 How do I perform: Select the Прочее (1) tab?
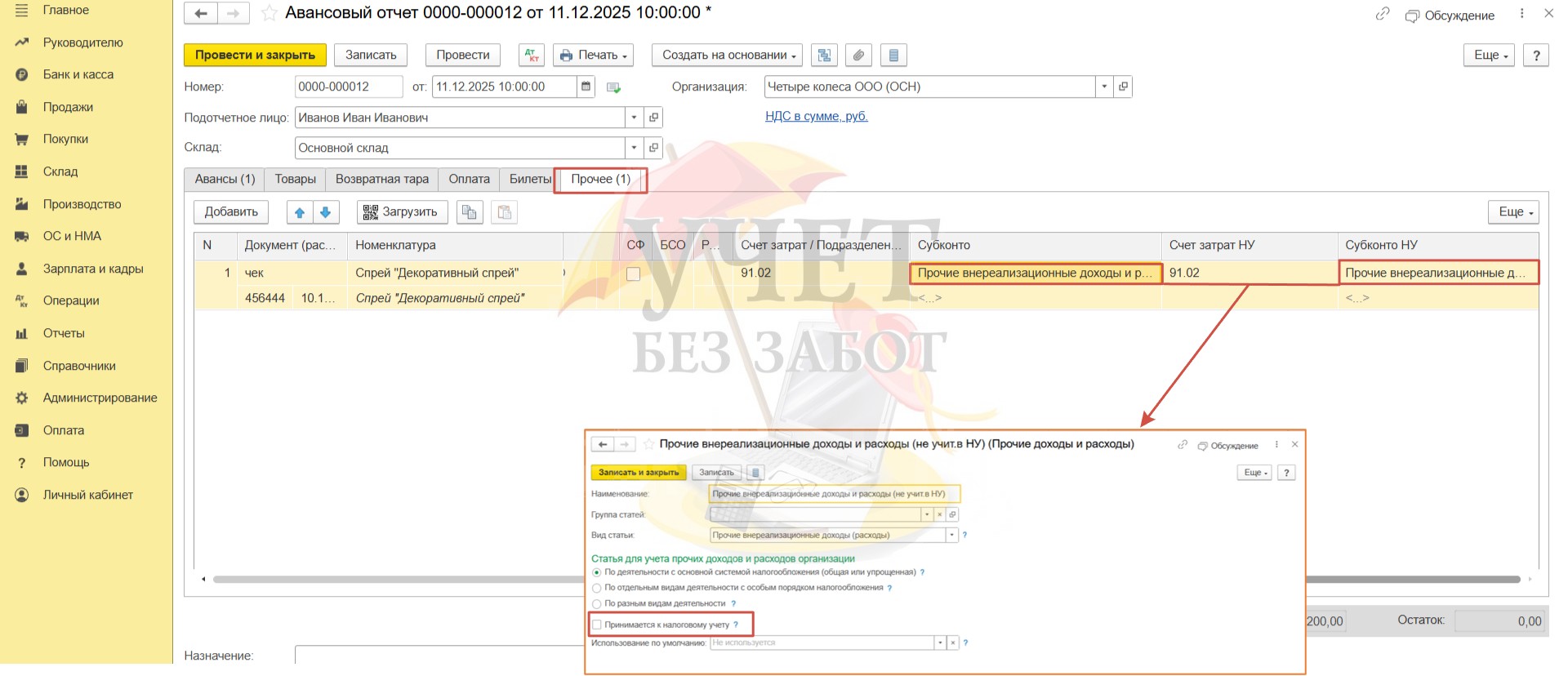[601, 180]
